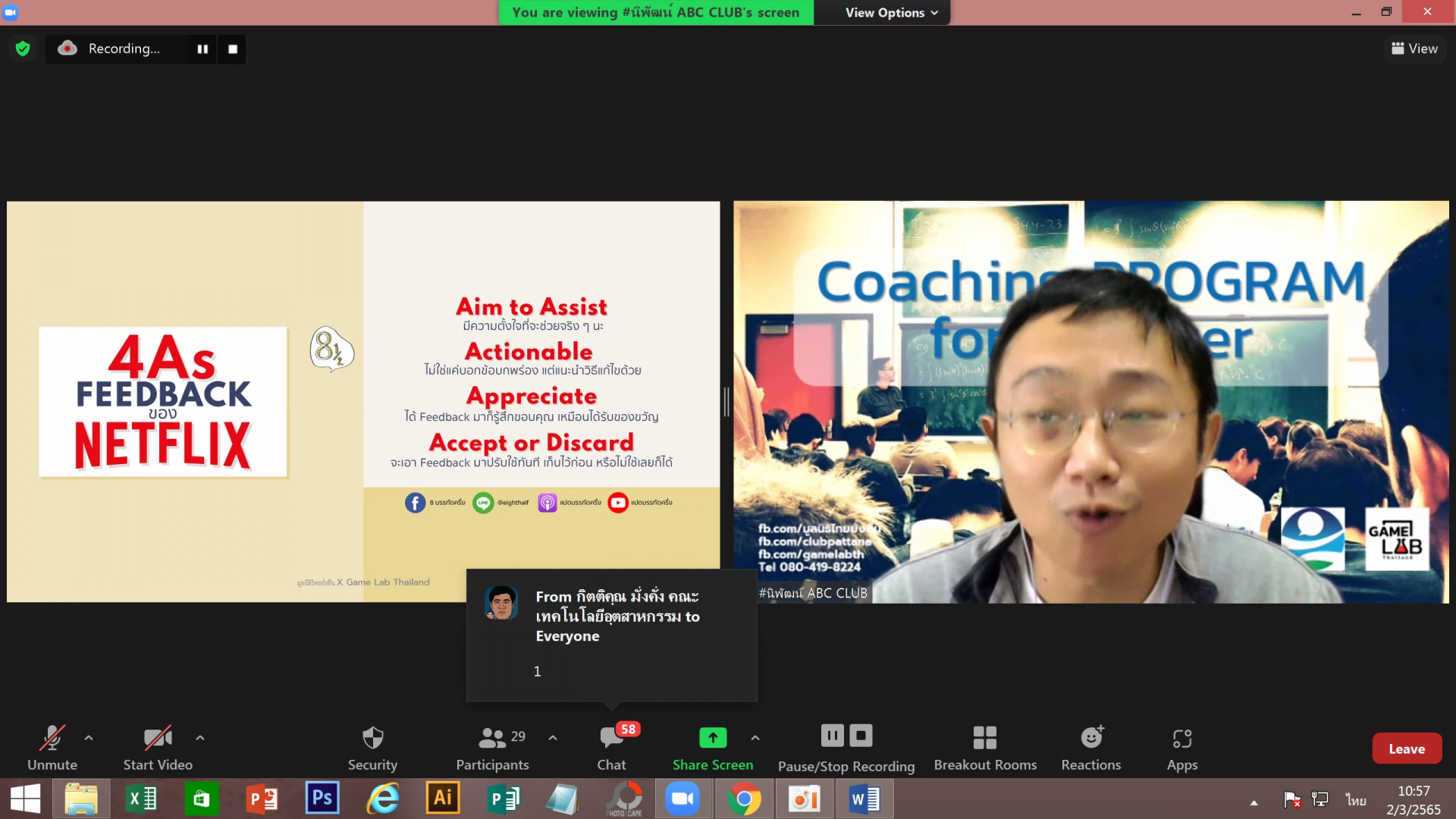Open the Reactions menu
Image resolution: width=1456 pixels, height=819 pixels.
point(1091,748)
